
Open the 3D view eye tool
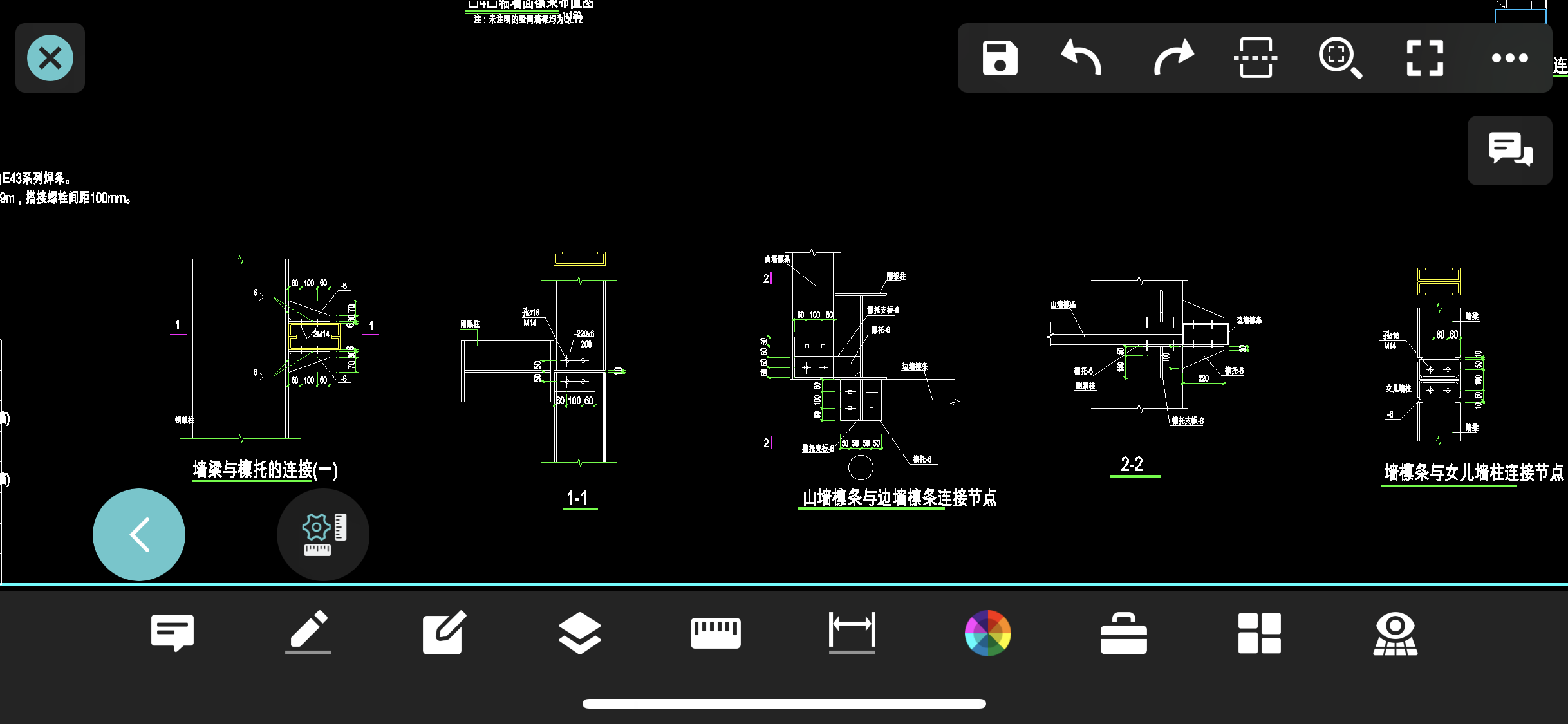click(x=1395, y=633)
